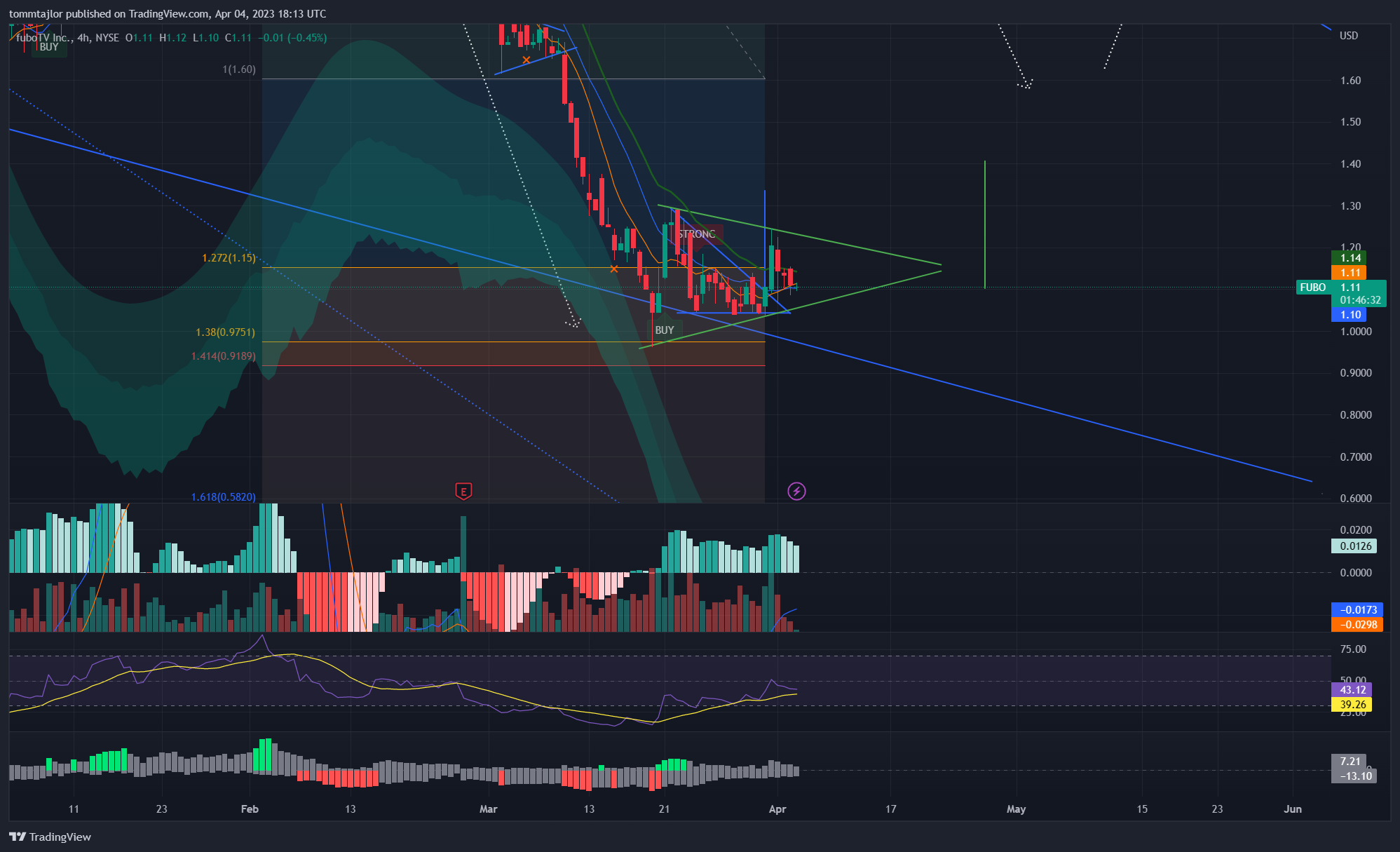1400x852 pixels.
Task: Click the published-by header text
Action: [x=168, y=14]
